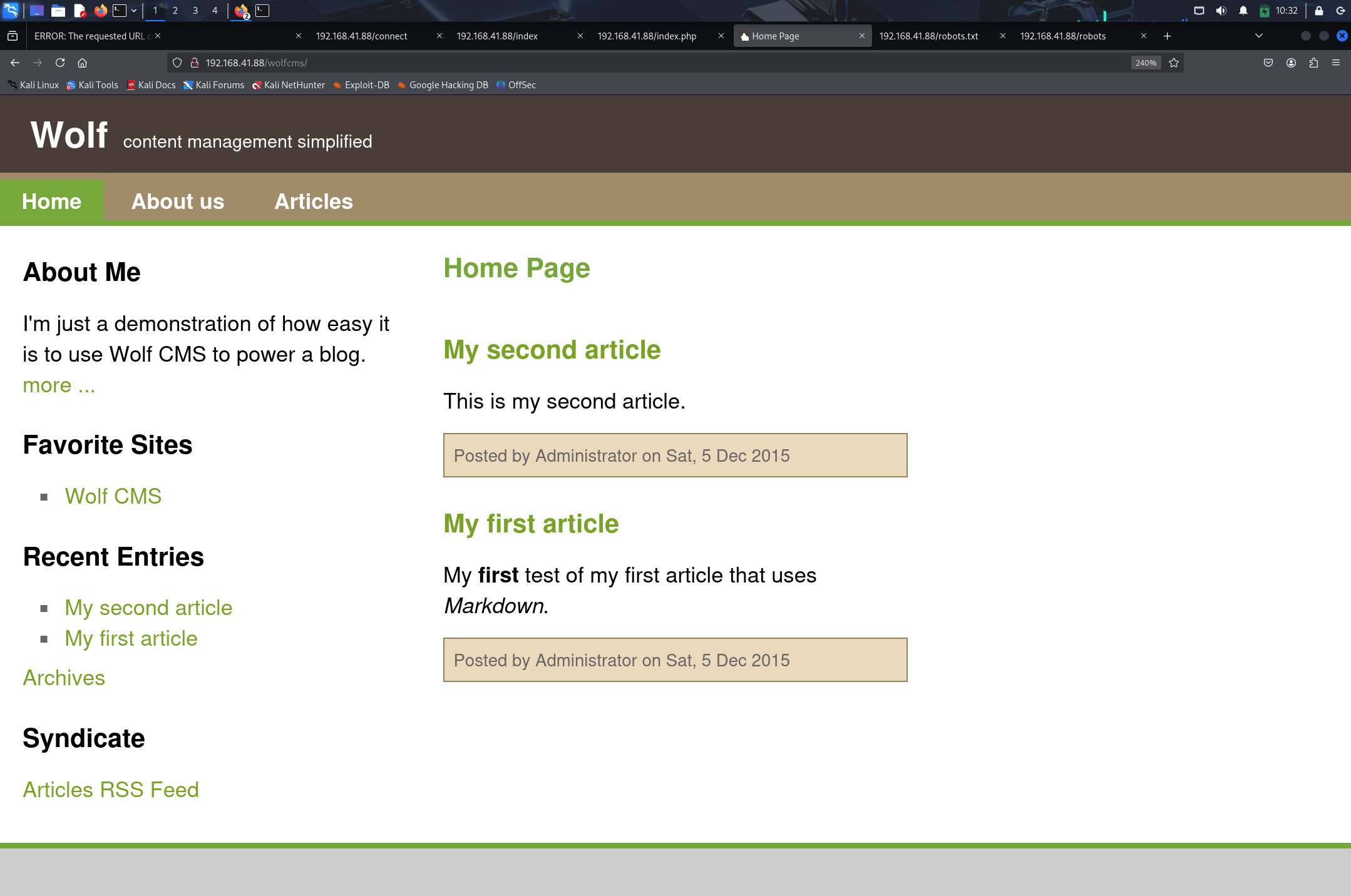Open the Extensions puzzle icon
Screen dimensions: 1351x896
(x=1313, y=63)
